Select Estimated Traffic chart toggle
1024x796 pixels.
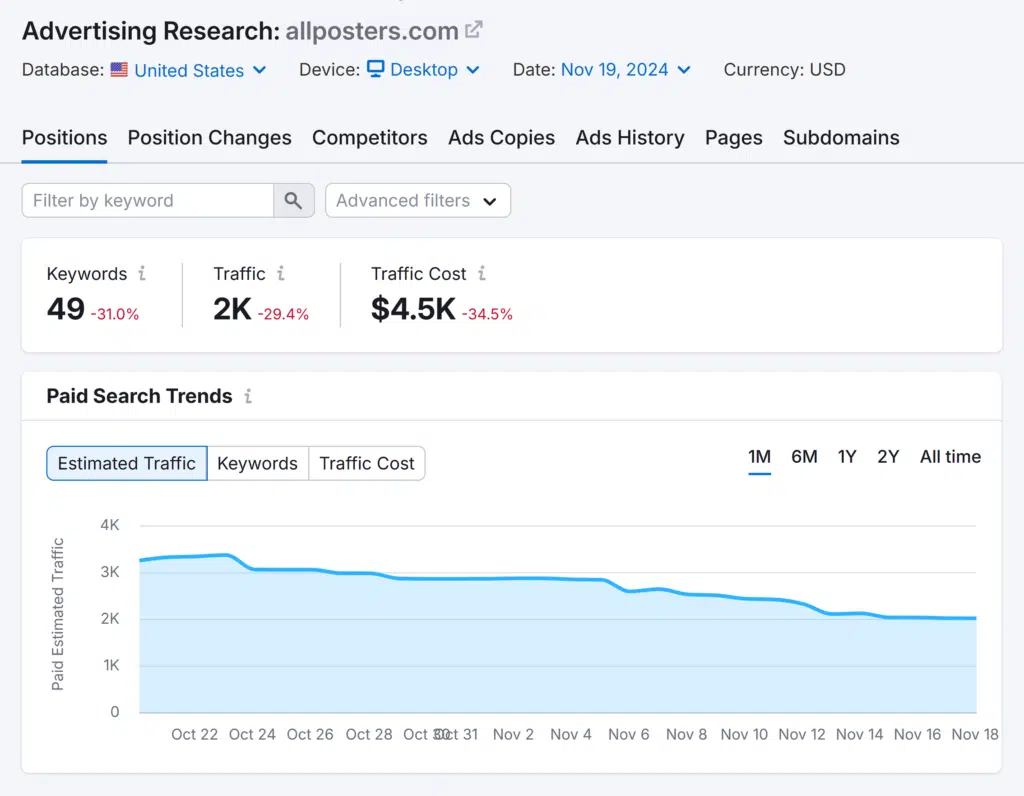pyautogui.click(x=127, y=463)
